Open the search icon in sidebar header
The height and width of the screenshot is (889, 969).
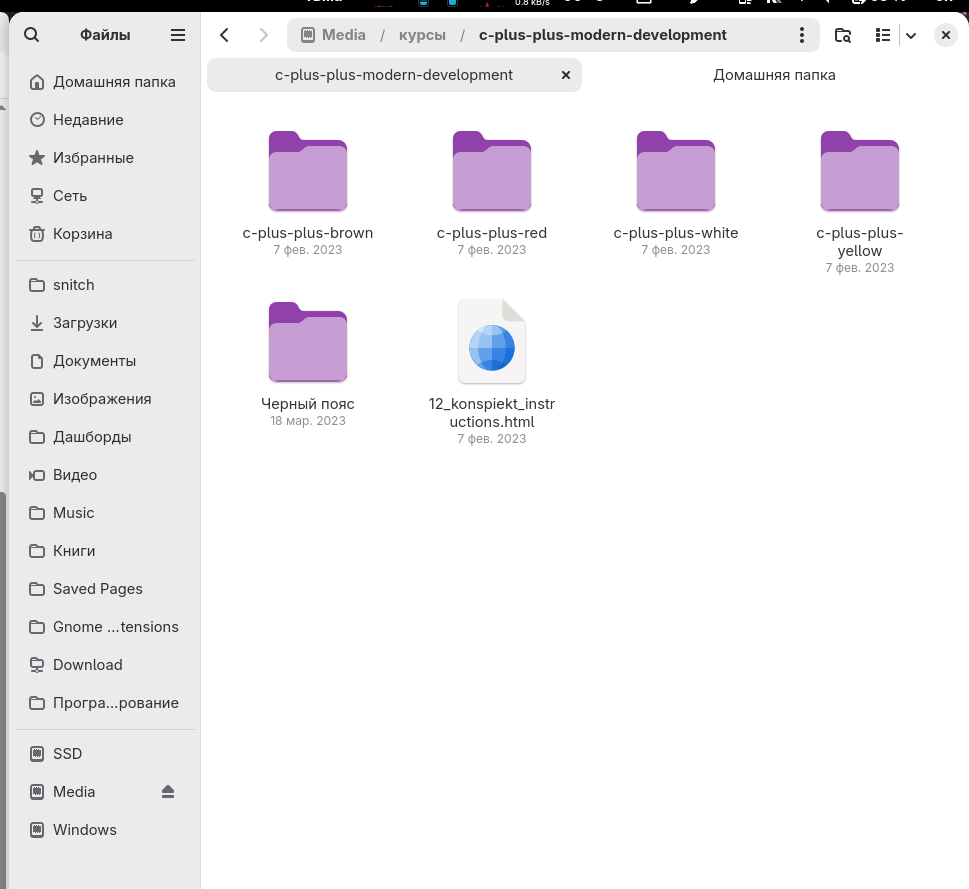click(32, 35)
